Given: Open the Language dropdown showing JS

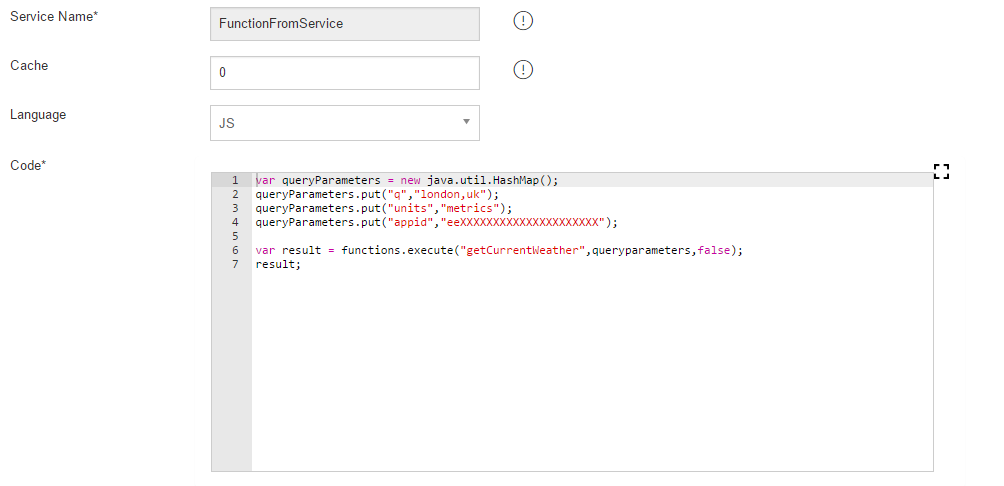Looking at the screenshot, I should point(344,123).
